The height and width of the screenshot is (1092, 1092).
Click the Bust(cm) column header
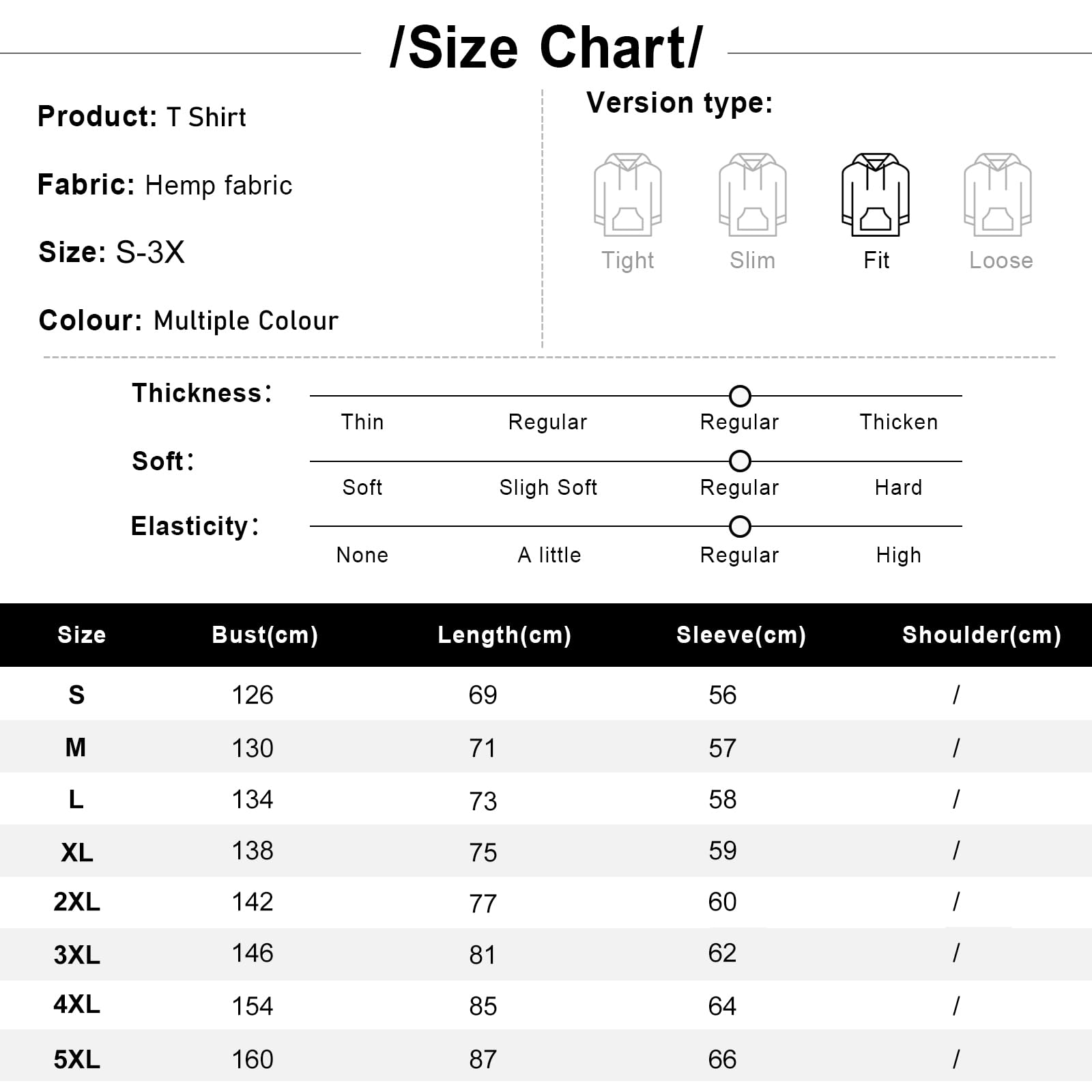pyautogui.click(x=265, y=635)
